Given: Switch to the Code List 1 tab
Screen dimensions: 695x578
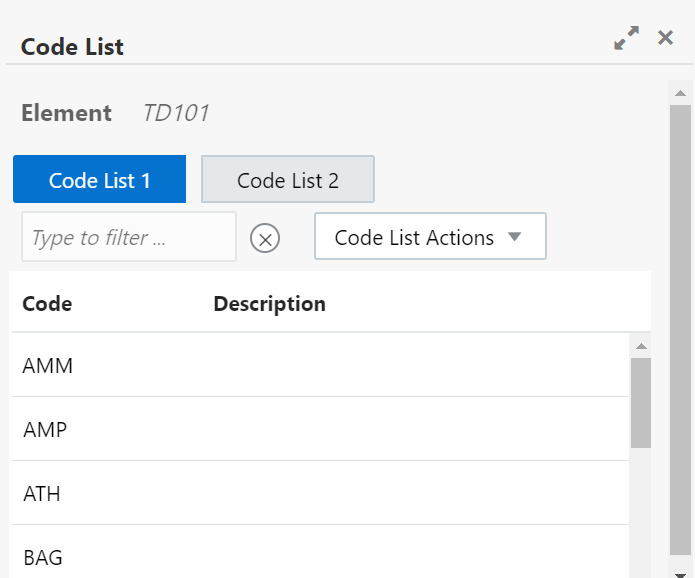Looking at the screenshot, I should coord(99,180).
